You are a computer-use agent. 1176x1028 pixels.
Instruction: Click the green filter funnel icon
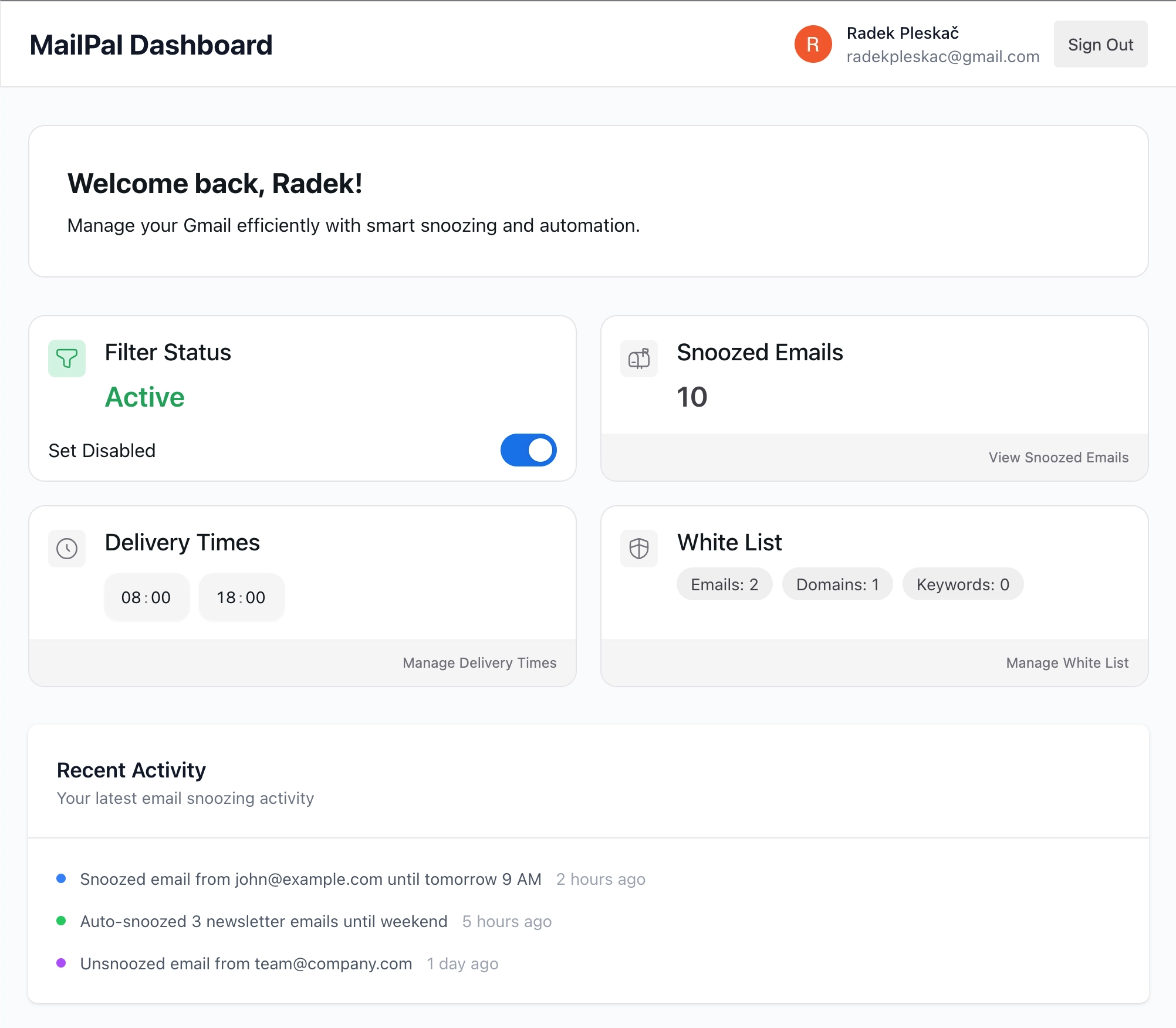click(67, 359)
